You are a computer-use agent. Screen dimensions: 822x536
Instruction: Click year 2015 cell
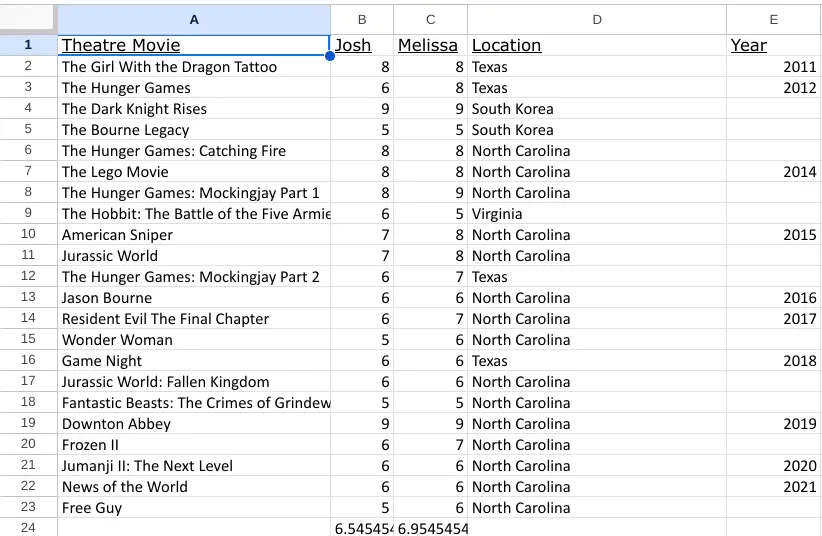coord(774,234)
